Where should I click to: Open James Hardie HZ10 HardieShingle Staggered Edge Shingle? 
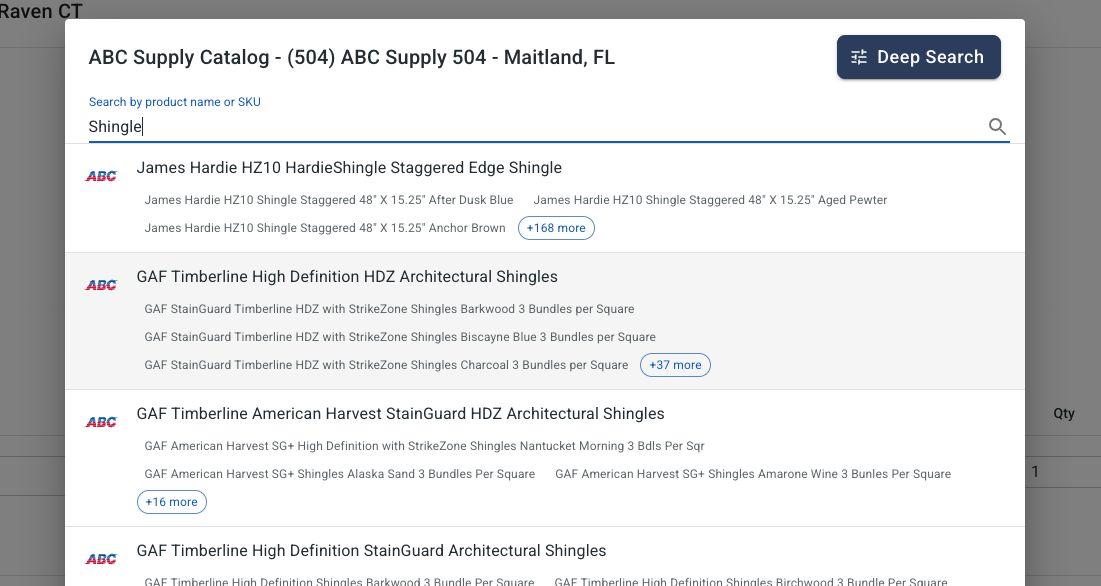click(x=349, y=168)
